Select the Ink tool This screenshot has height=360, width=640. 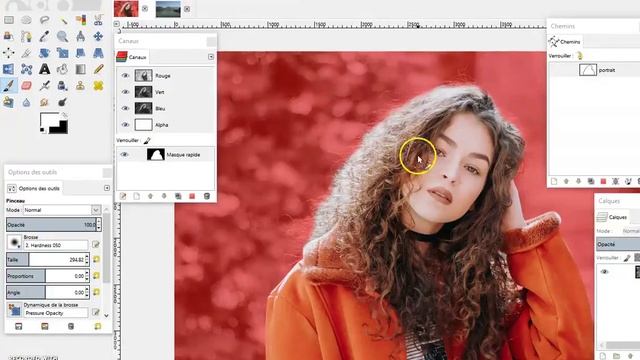62,85
